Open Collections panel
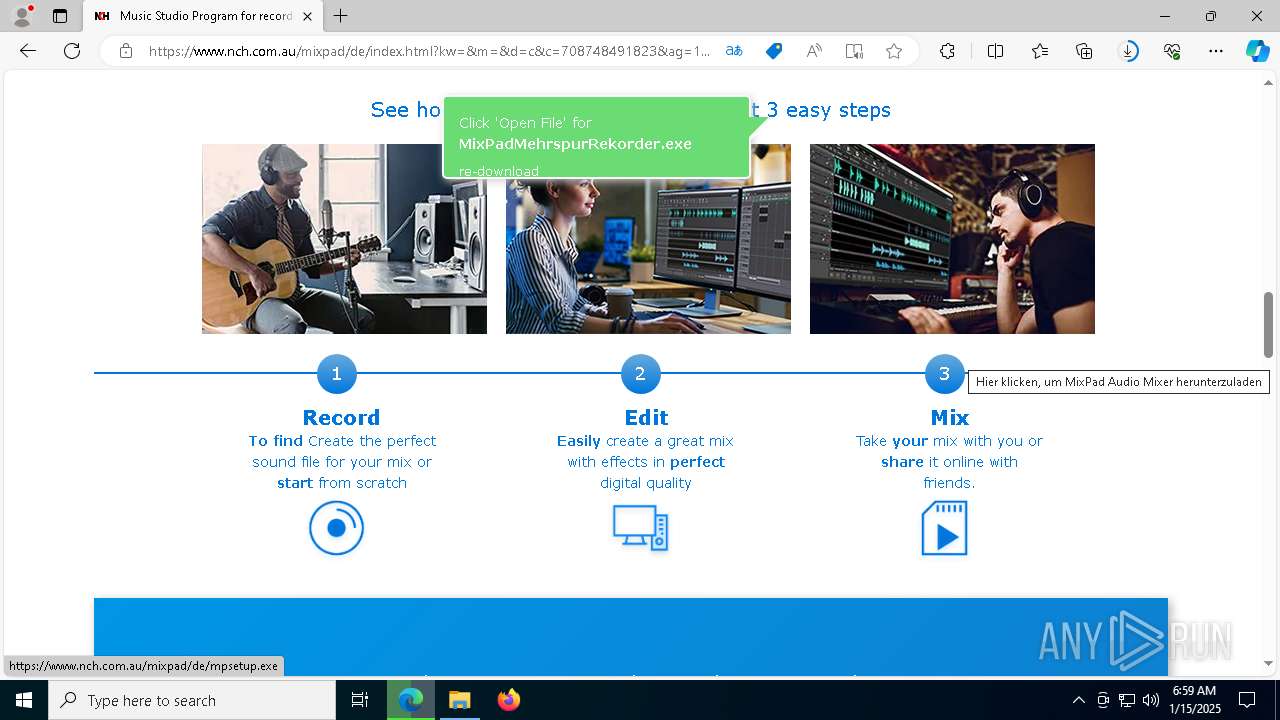1280x720 pixels. pos(1084,51)
